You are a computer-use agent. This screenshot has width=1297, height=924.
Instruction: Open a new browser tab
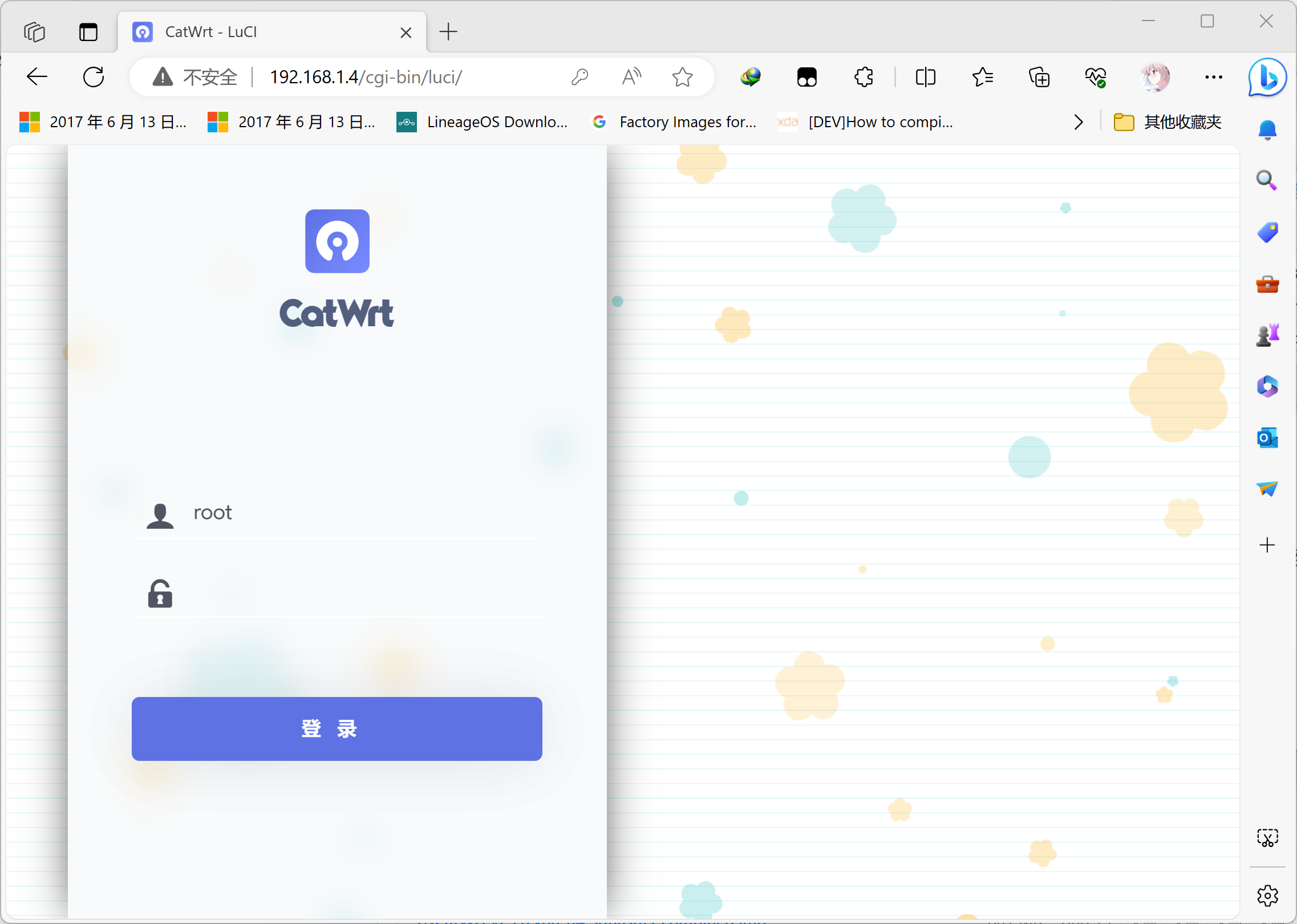click(x=448, y=32)
